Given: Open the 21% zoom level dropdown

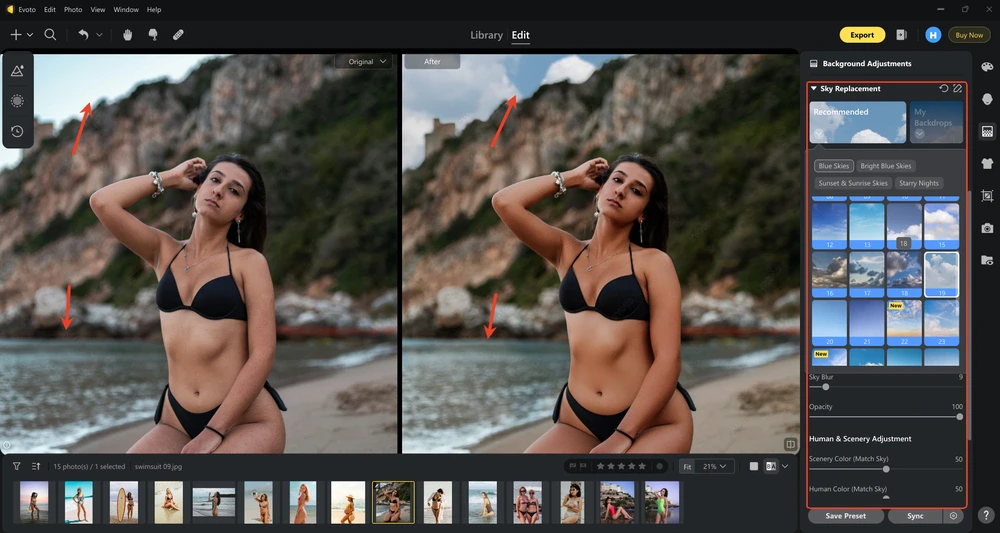Looking at the screenshot, I should [x=714, y=467].
